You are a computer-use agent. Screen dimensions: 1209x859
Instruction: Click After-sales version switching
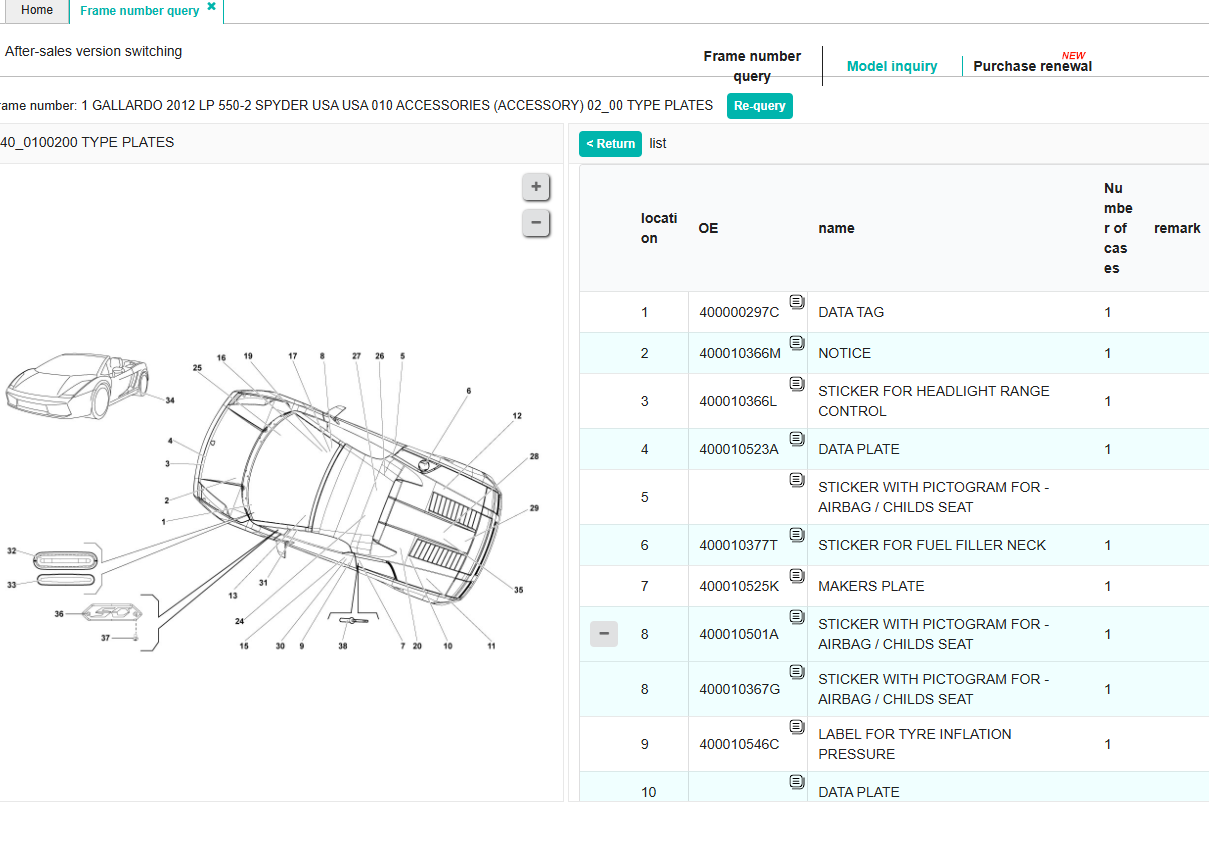pos(94,51)
